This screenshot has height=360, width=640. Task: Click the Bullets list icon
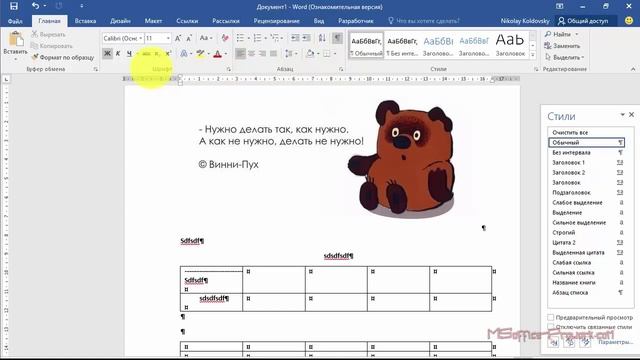coord(240,38)
